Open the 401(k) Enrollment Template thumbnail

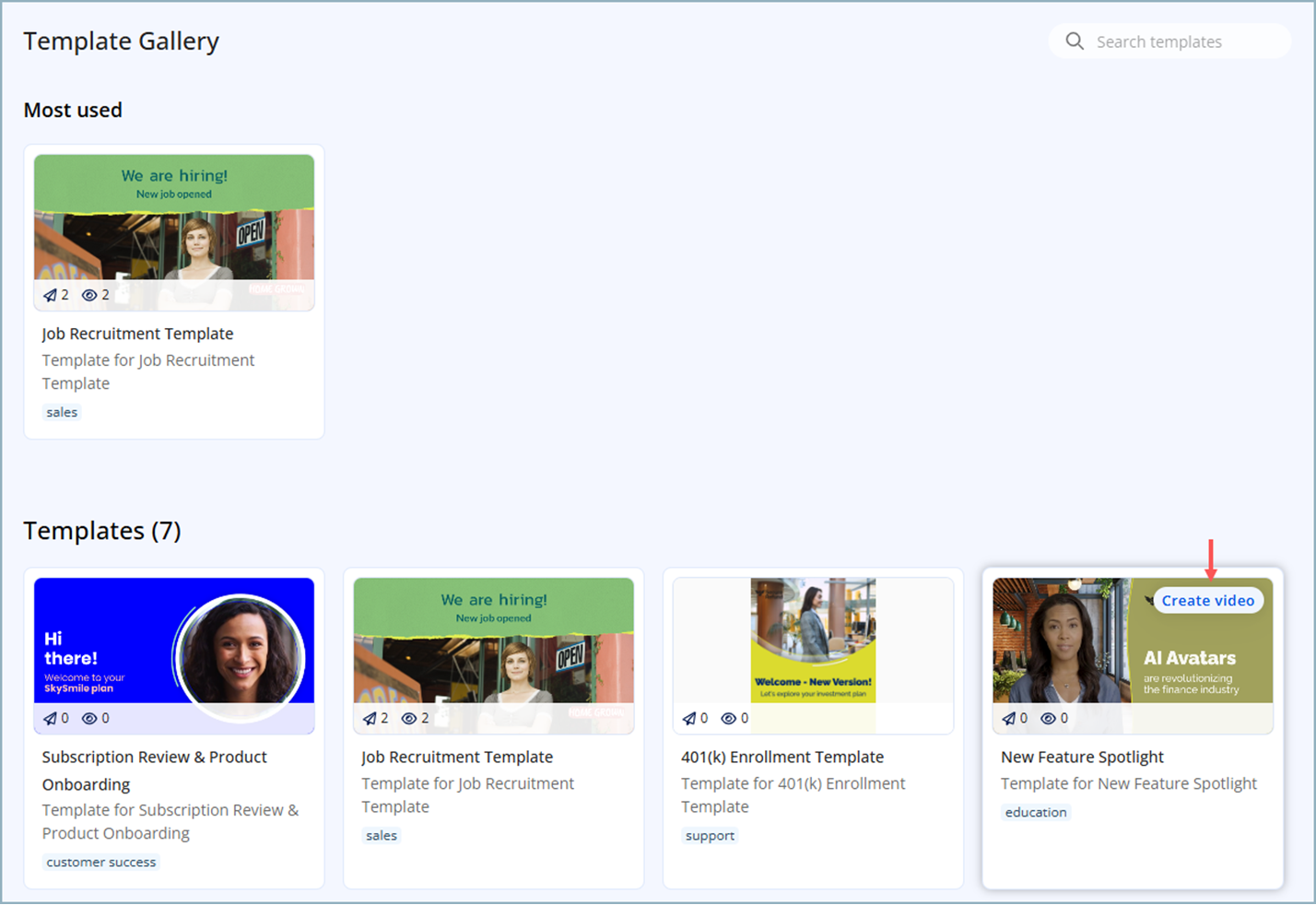point(813,645)
